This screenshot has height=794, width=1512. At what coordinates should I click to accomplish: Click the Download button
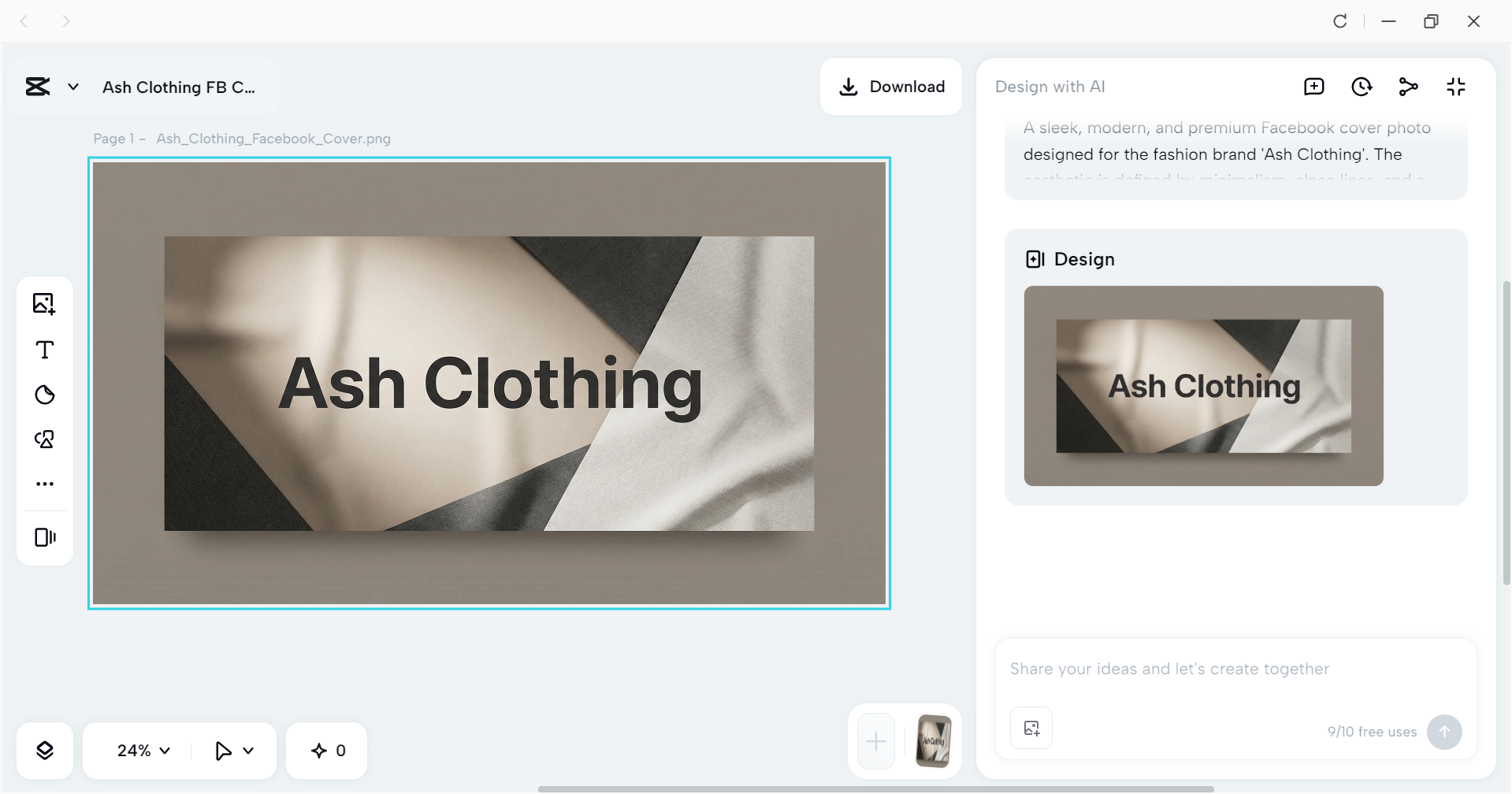(x=891, y=86)
